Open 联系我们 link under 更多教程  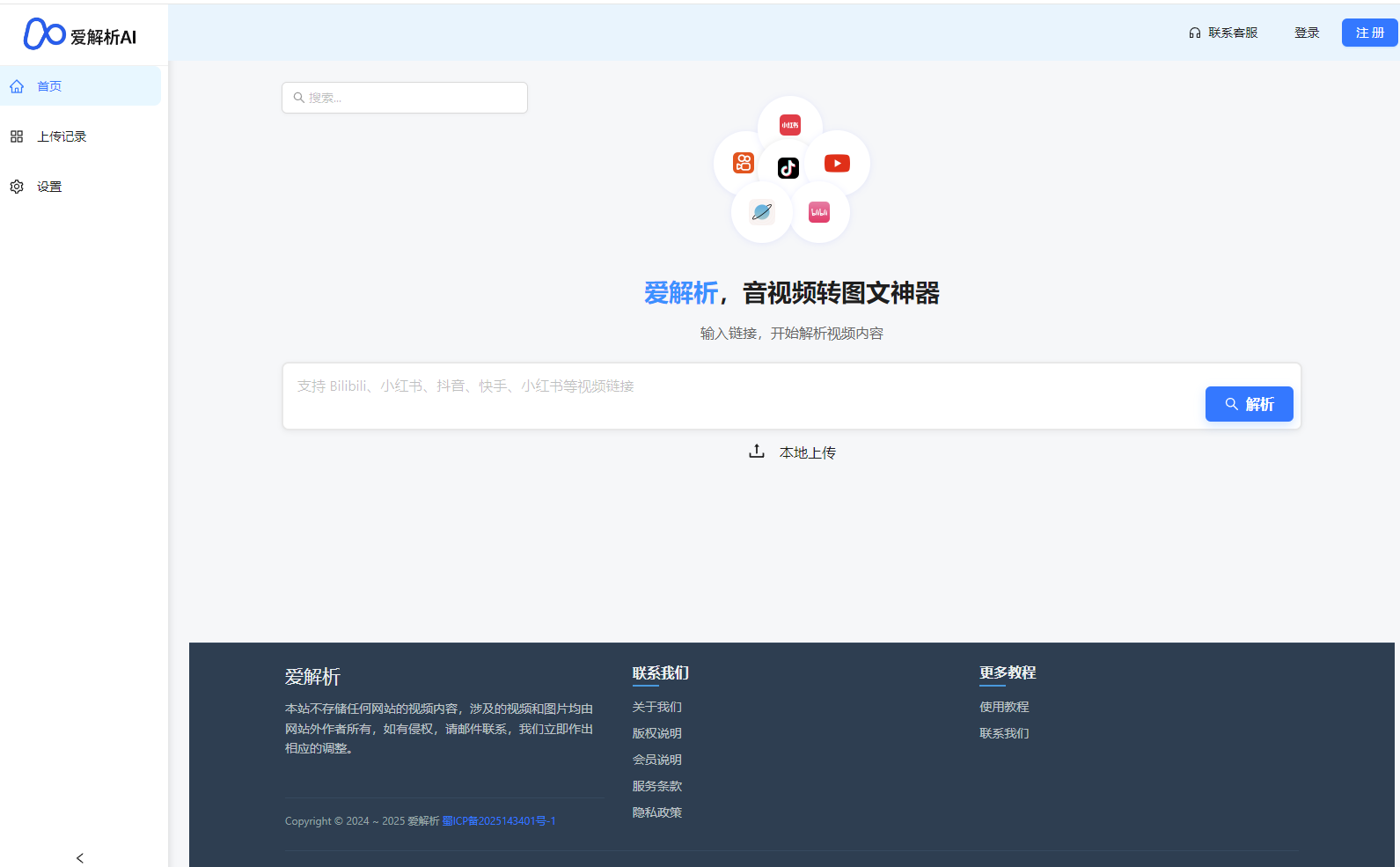(x=1004, y=733)
